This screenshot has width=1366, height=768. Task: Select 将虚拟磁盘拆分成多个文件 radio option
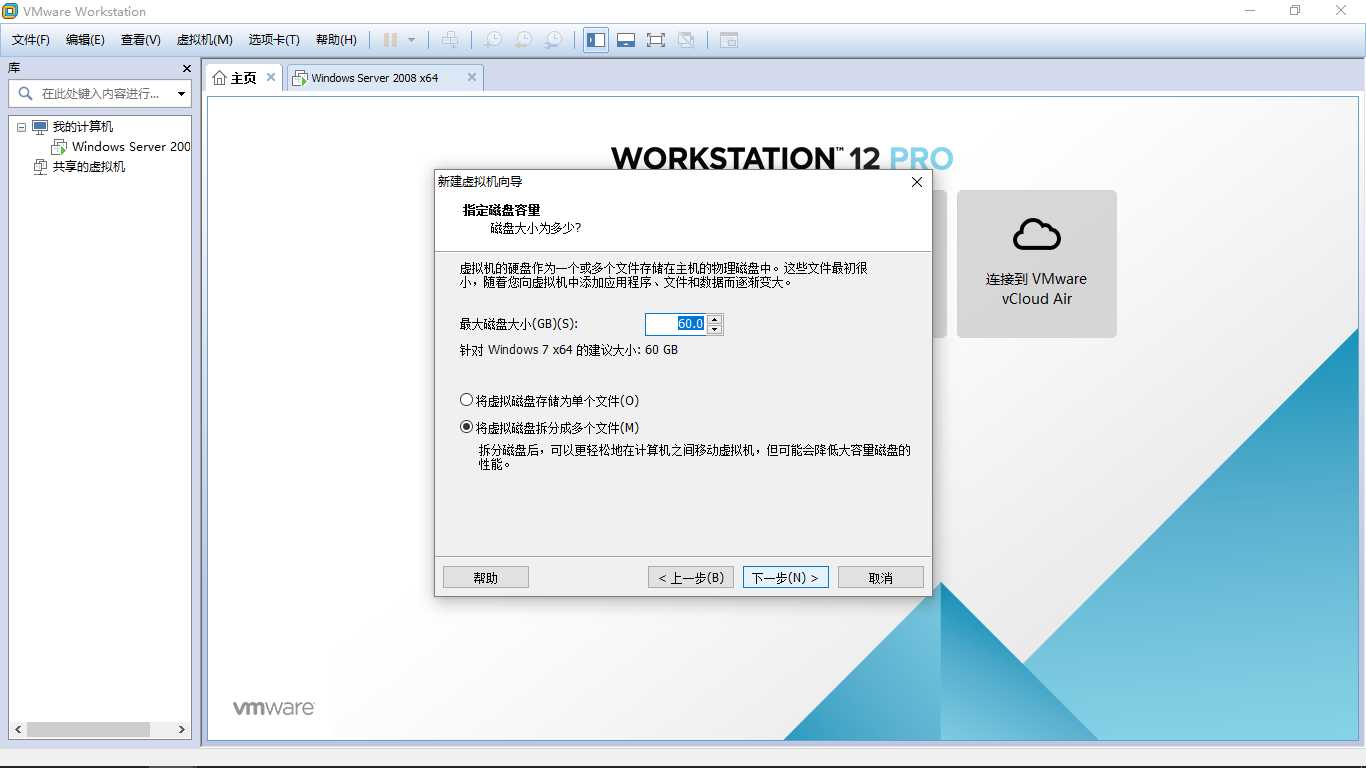point(549,427)
